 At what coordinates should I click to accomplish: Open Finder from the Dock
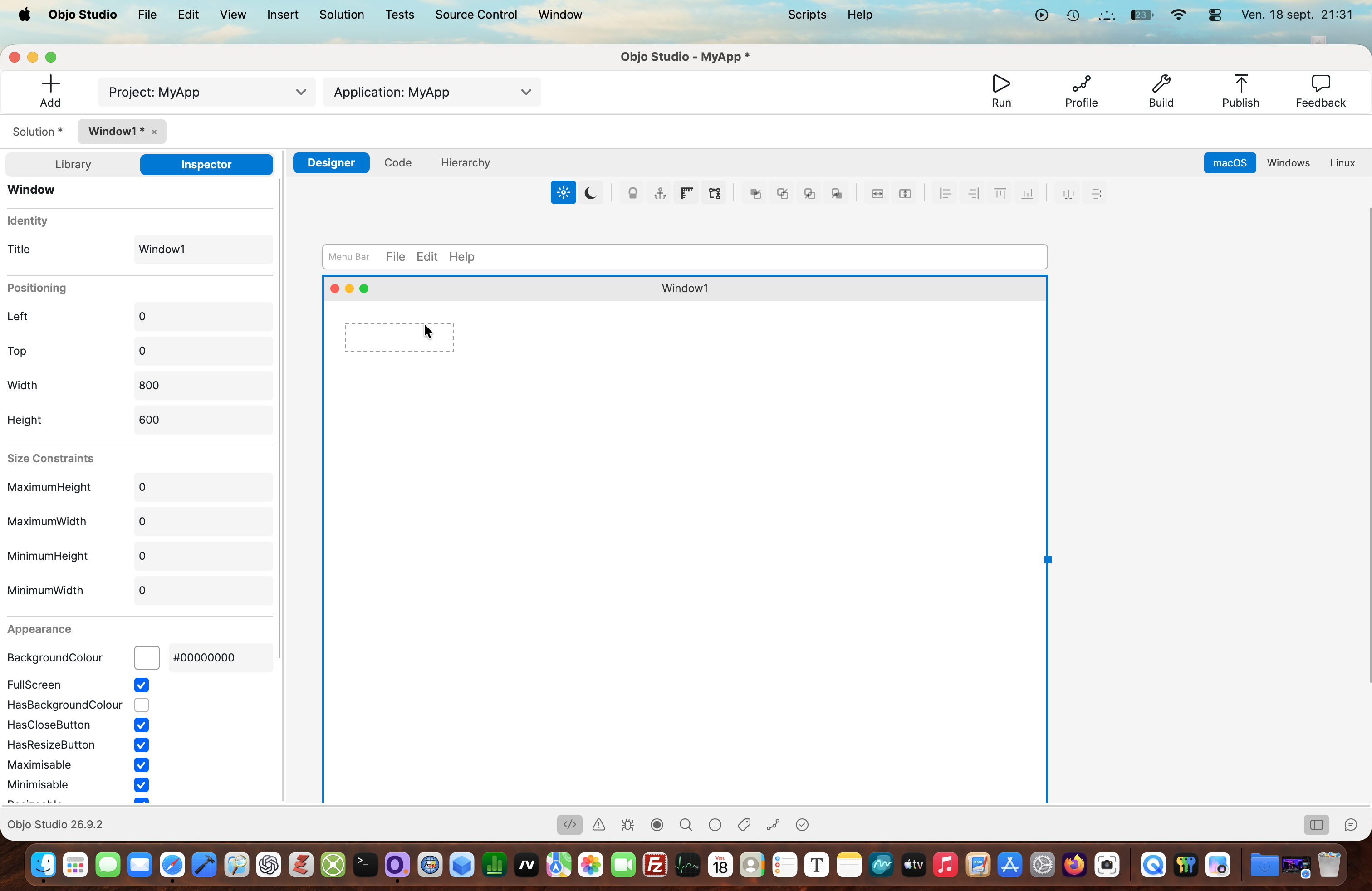(44, 865)
